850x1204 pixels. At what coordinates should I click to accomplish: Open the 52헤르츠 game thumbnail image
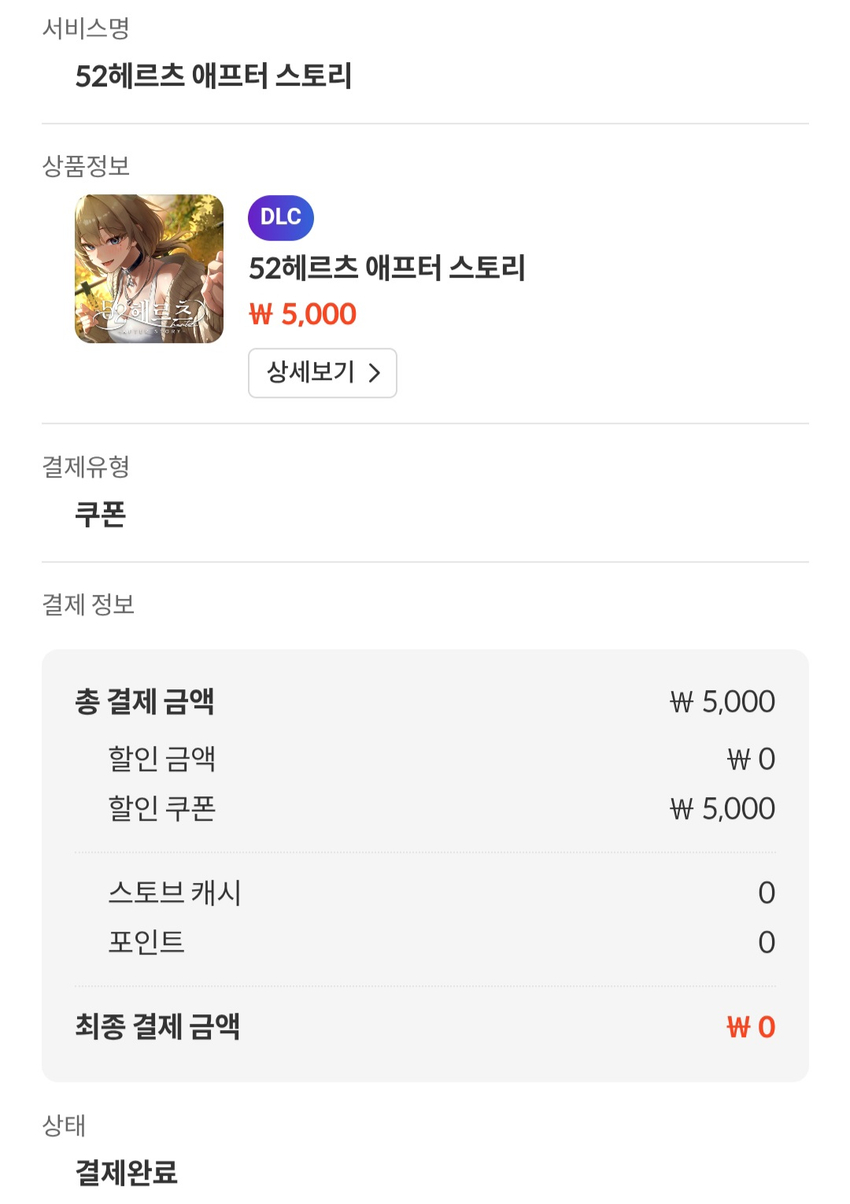pyautogui.click(x=149, y=269)
